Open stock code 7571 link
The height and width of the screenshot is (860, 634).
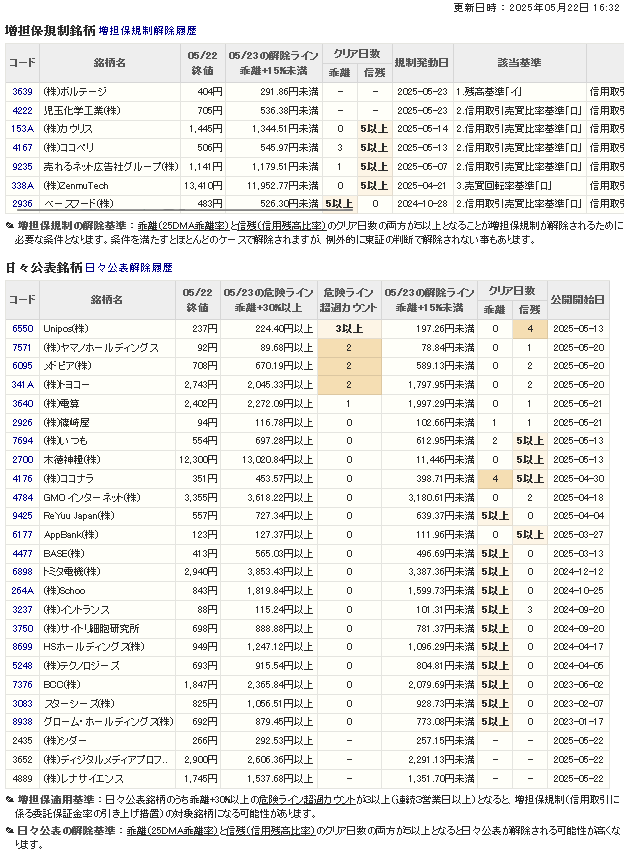click(x=22, y=348)
